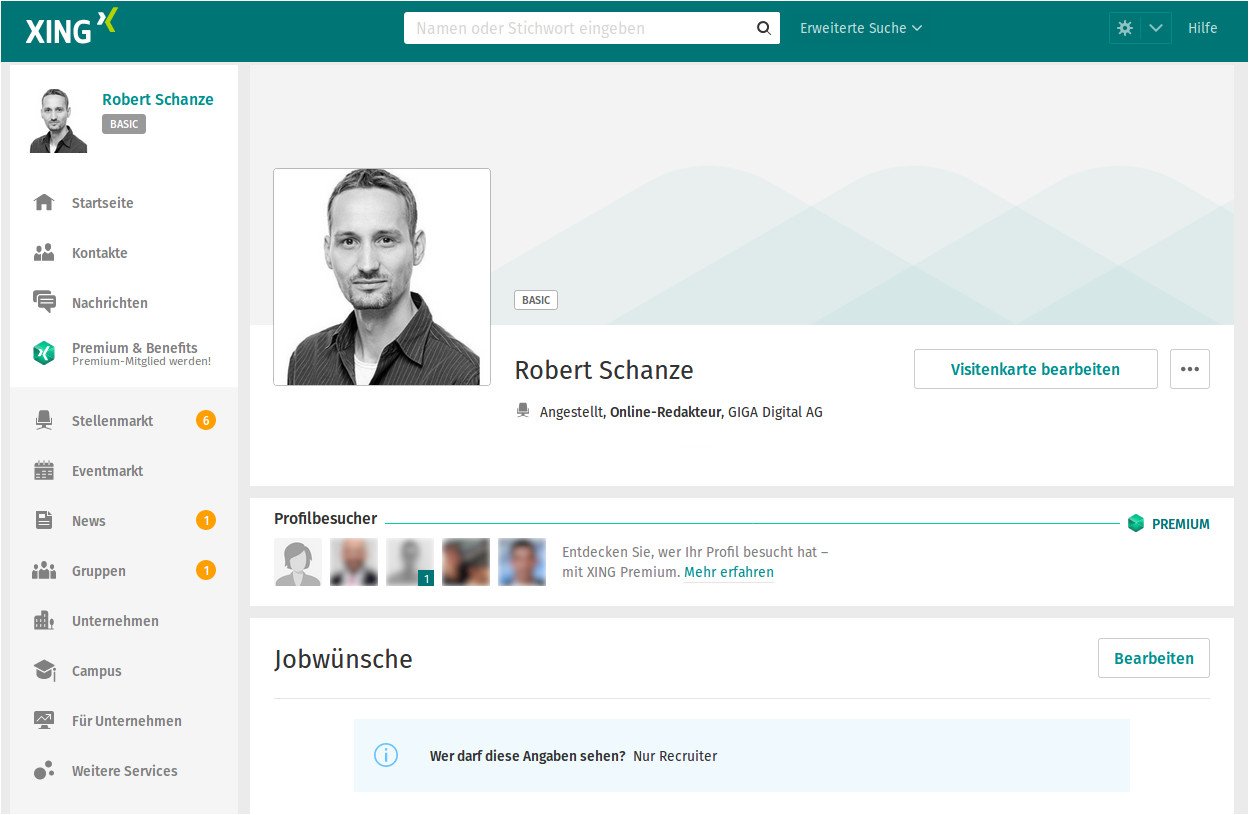Click Bearbeiten button in Jobwünsche
Viewport: 1249px width, 815px height.
pyautogui.click(x=1154, y=658)
